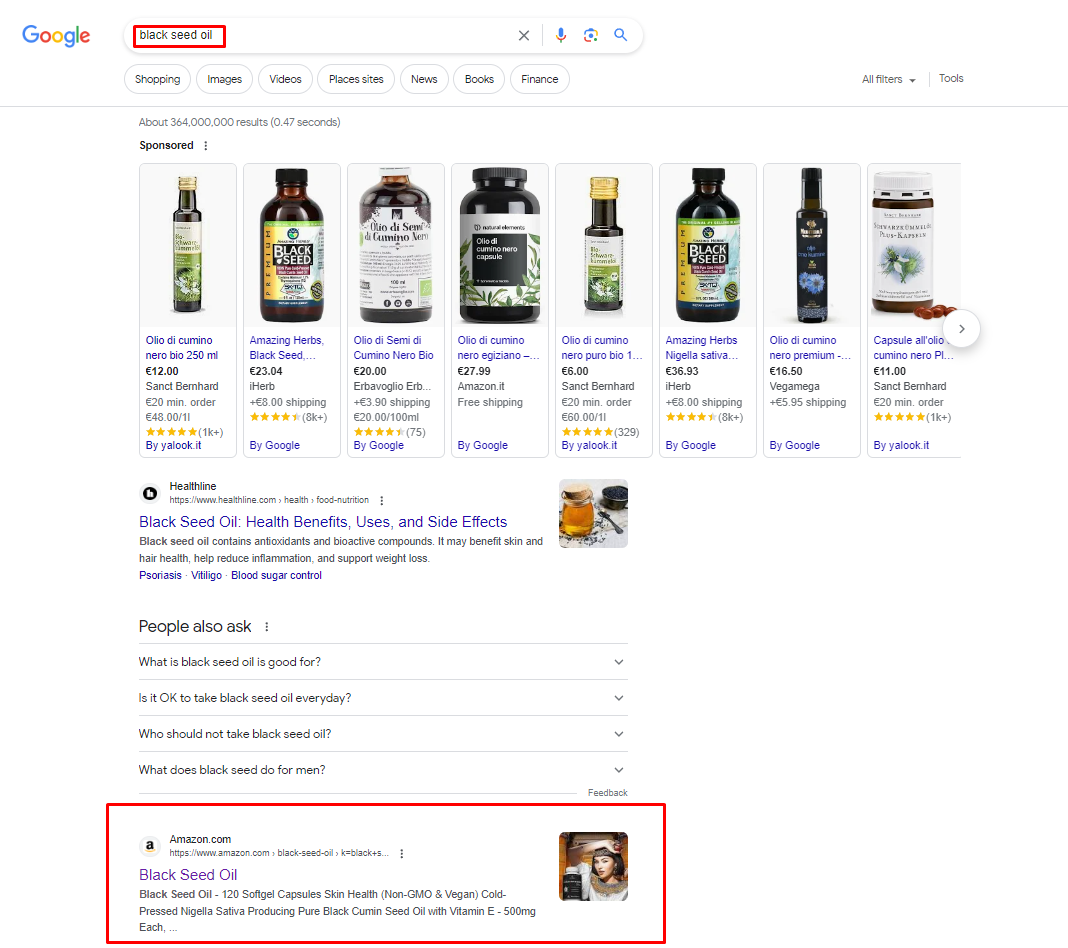
Task: Click "By yalook.it" under €6.00 product
Action: 589,445
